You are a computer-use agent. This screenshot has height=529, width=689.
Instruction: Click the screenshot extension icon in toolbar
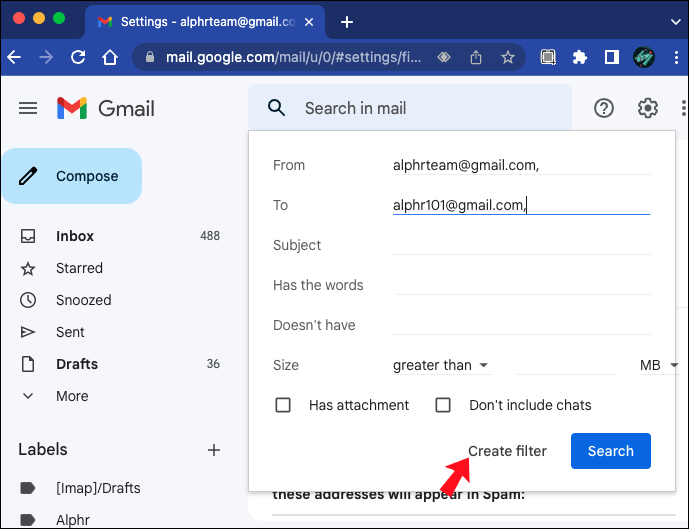click(548, 57)
